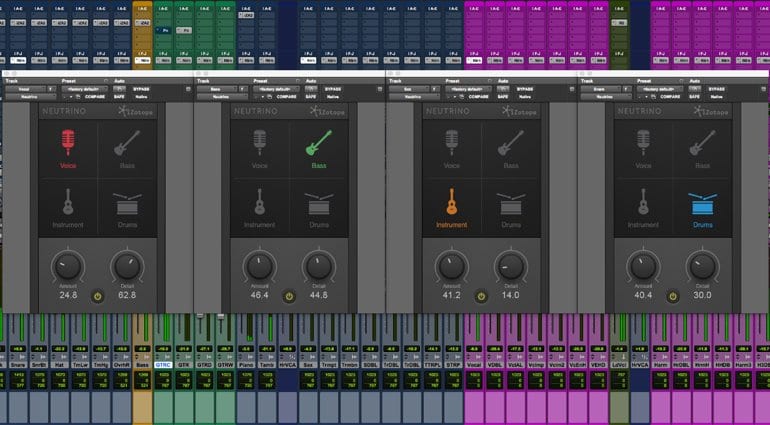Toggle BYPASS in the Vocal plug-in header
The width and height of the screenshot is (770, 425).
[141, 89]
